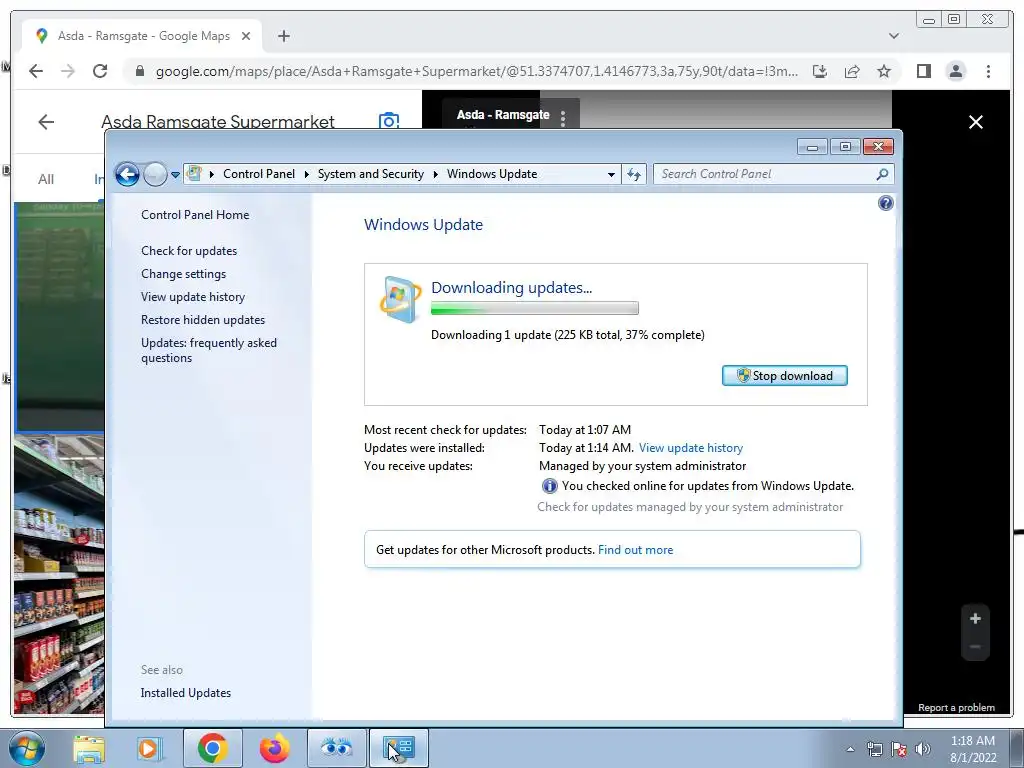Open Change settings in sidebar
Viewport: 1024px width, 768px height.
point(184,274)
